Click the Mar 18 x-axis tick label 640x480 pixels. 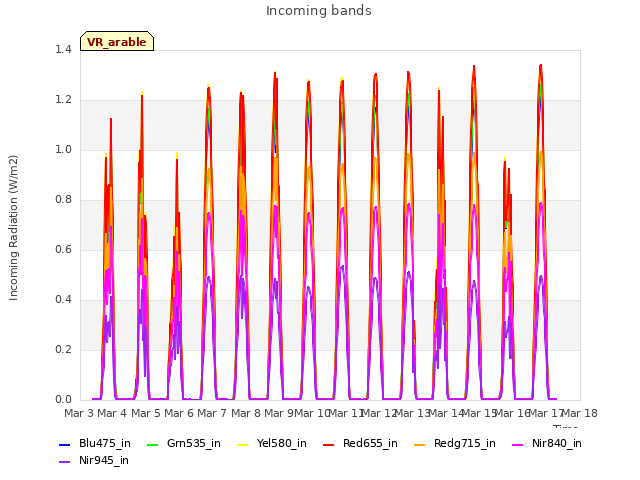(580, 413)
